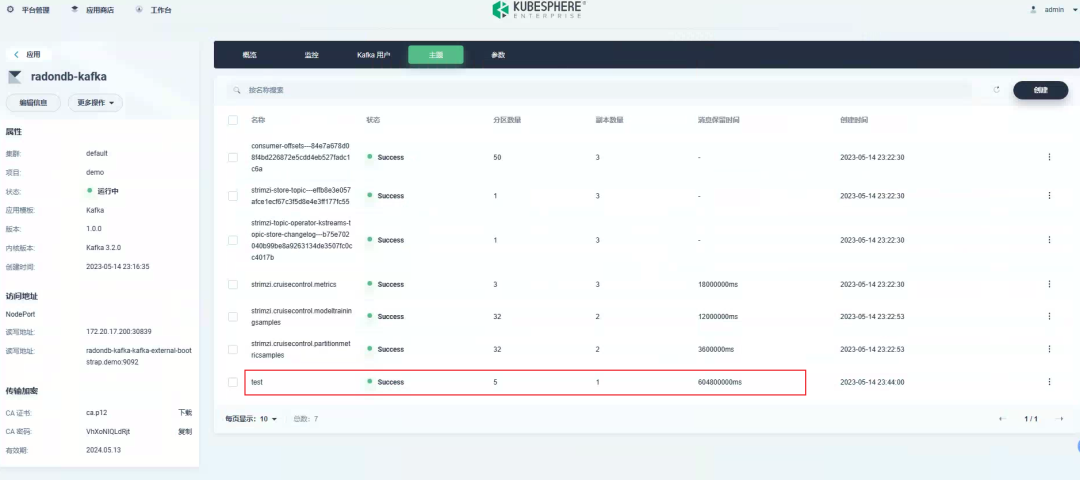Click the admin user avatar icon
The image size is (1080, 480).
coord(1033,10)
